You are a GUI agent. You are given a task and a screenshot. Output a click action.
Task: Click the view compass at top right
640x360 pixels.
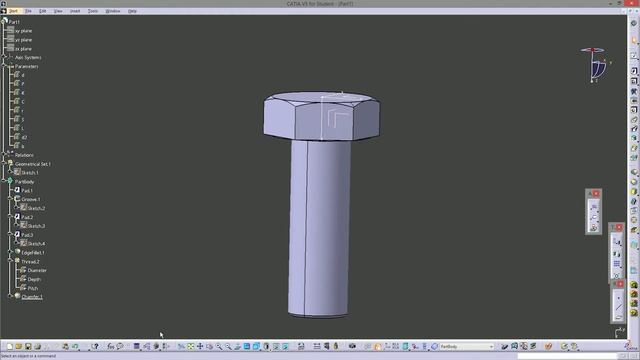595,65
